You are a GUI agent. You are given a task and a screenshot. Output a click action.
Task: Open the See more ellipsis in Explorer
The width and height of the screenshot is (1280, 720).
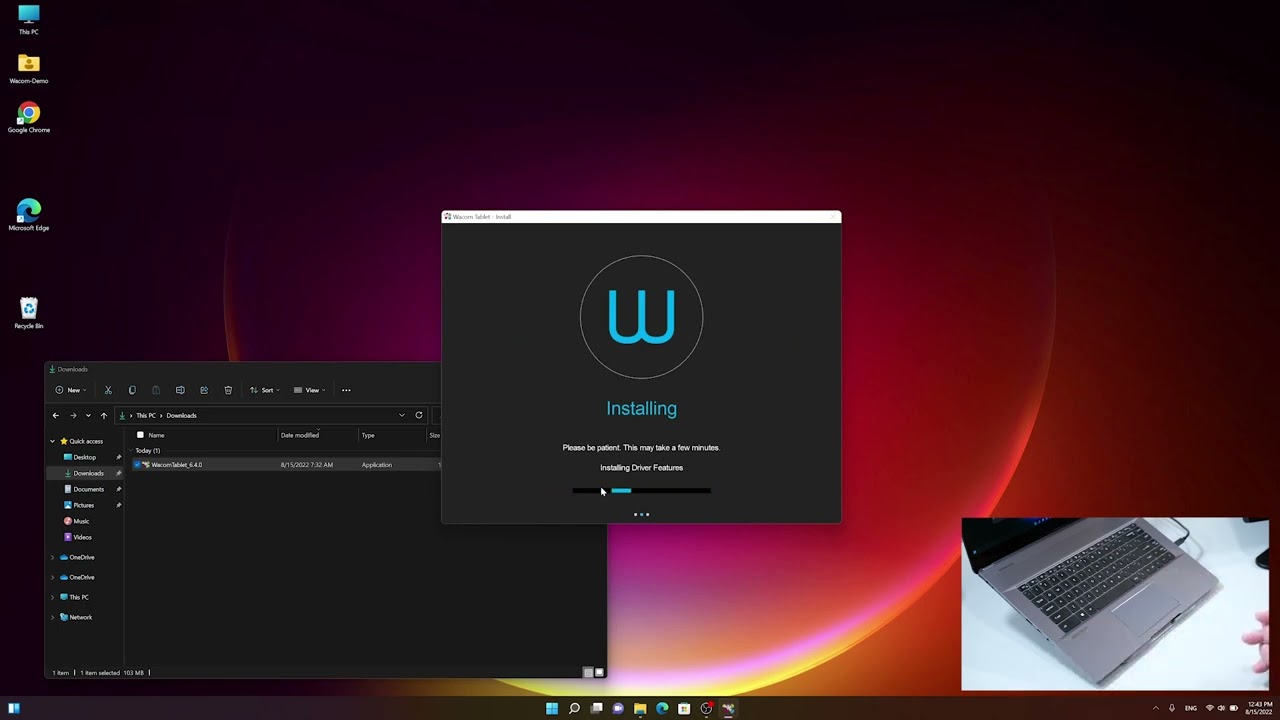click(x=346, y=390)
